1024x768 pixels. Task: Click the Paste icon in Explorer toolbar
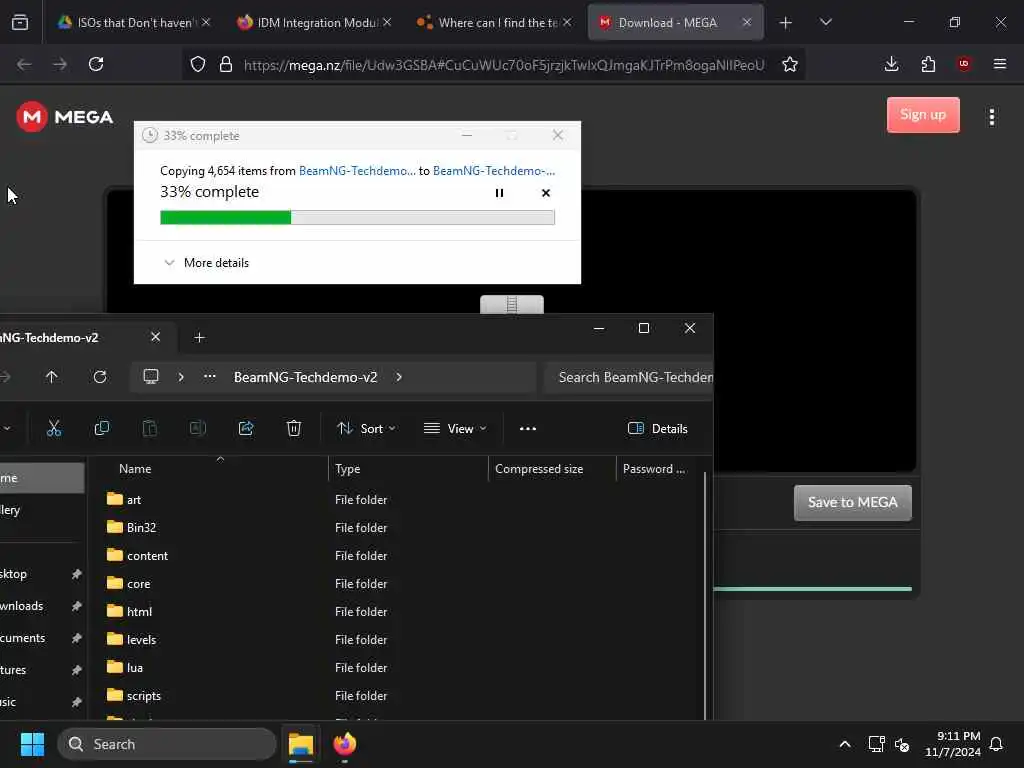[x=150, y=428]
